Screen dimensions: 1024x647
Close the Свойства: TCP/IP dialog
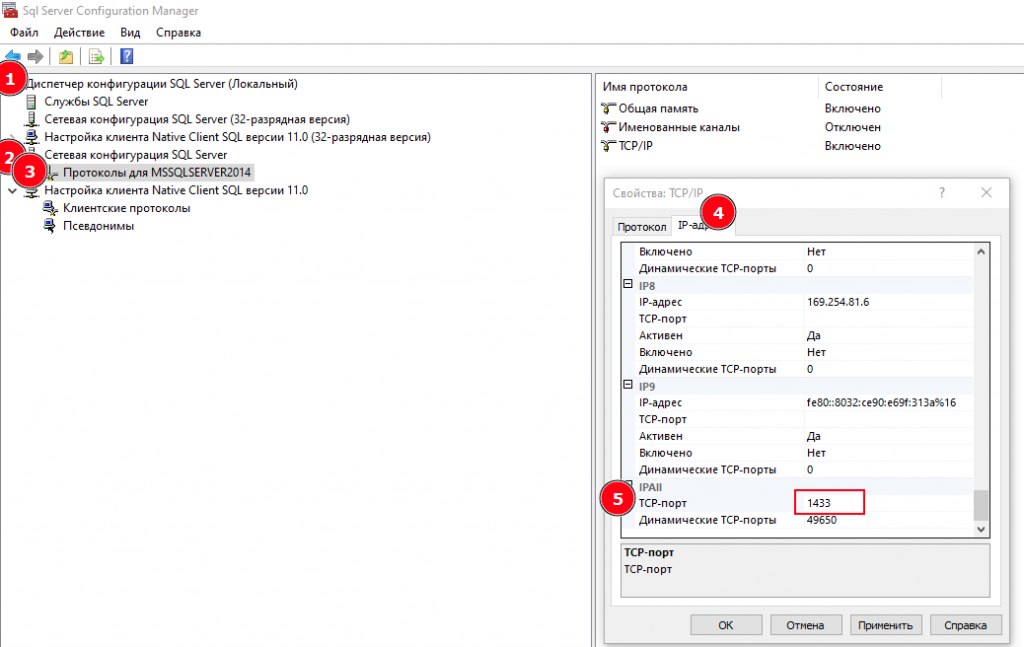pyautogui.click(x=986, y=193)
